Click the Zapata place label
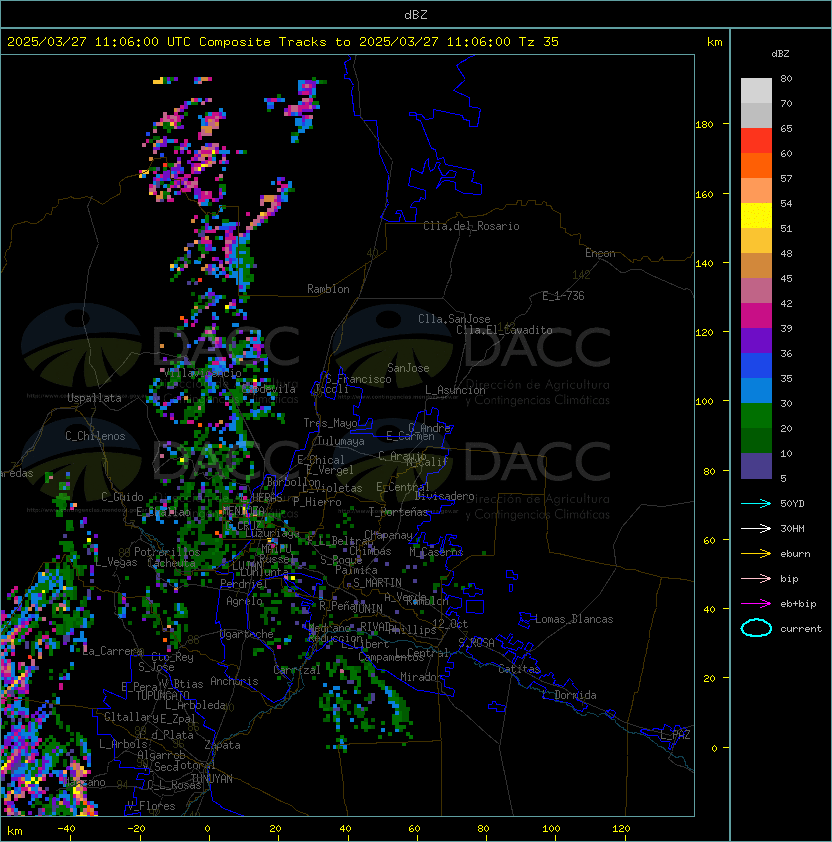Viewport: 832px width, 842px height. click(x=222, y=745)
